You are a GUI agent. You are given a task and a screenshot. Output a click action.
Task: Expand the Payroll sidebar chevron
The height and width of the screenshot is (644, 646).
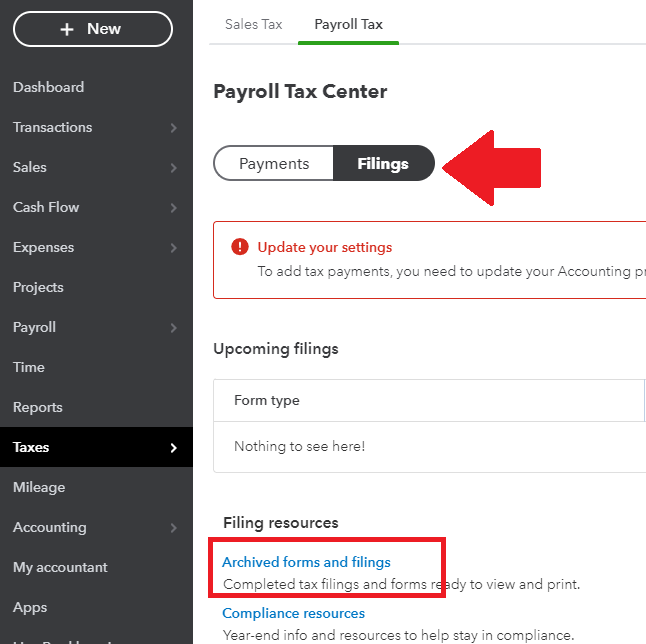[x=174, y=328]
